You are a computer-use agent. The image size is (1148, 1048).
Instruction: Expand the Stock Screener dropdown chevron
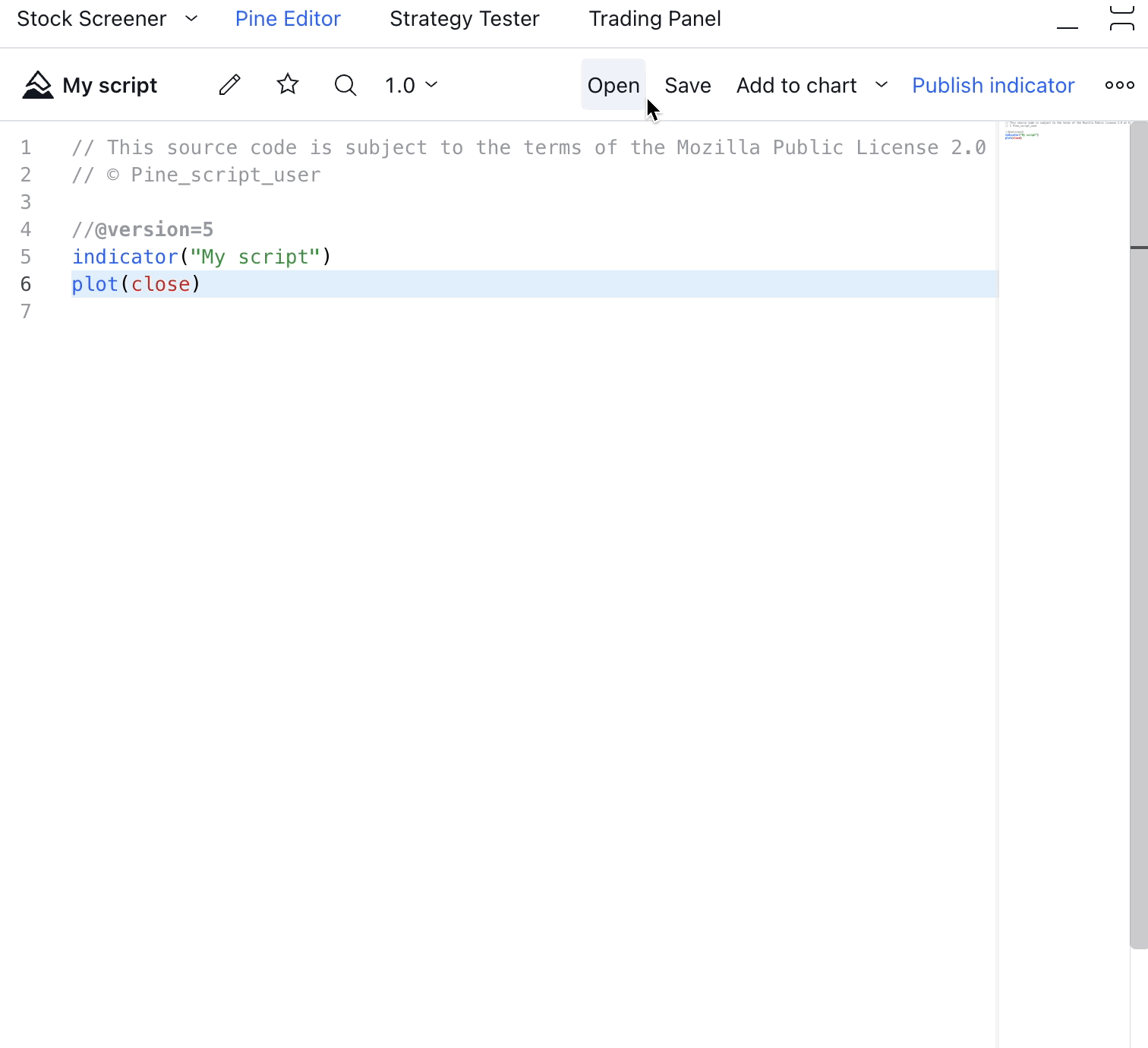[x=191, y=18]
